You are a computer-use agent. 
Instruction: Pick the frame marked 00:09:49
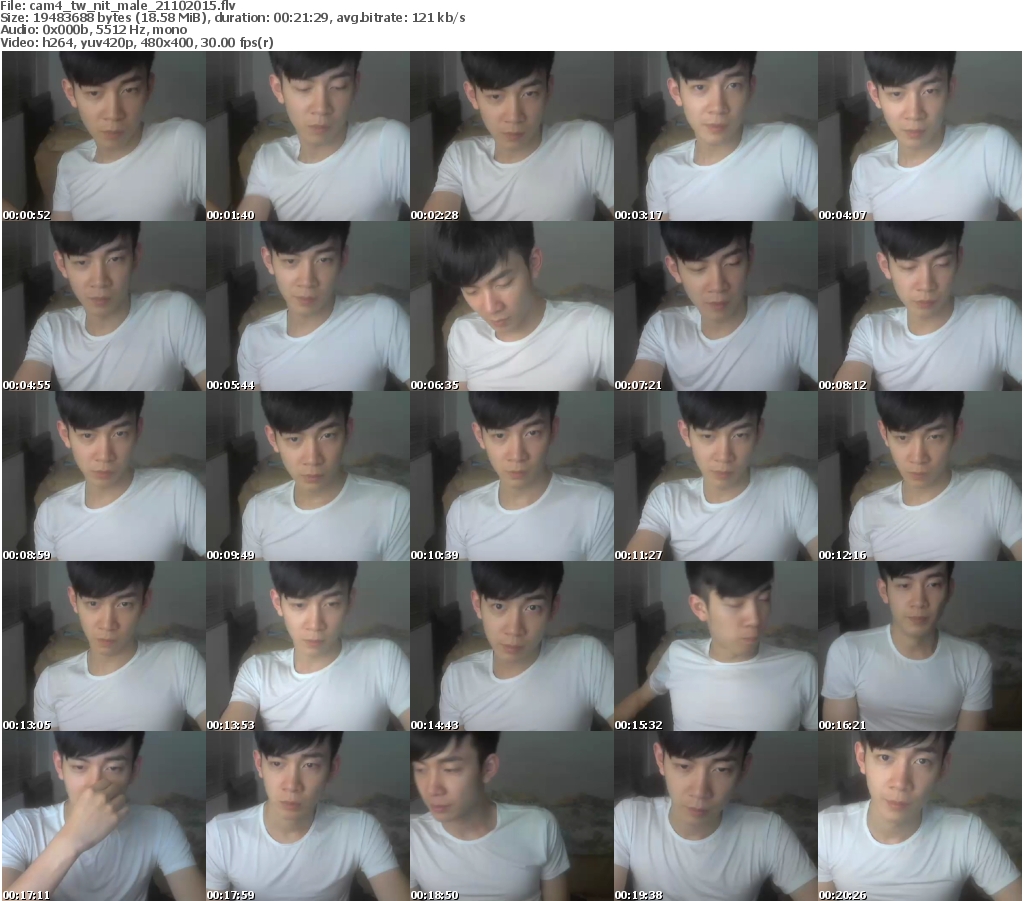click(x=308, y=476)
